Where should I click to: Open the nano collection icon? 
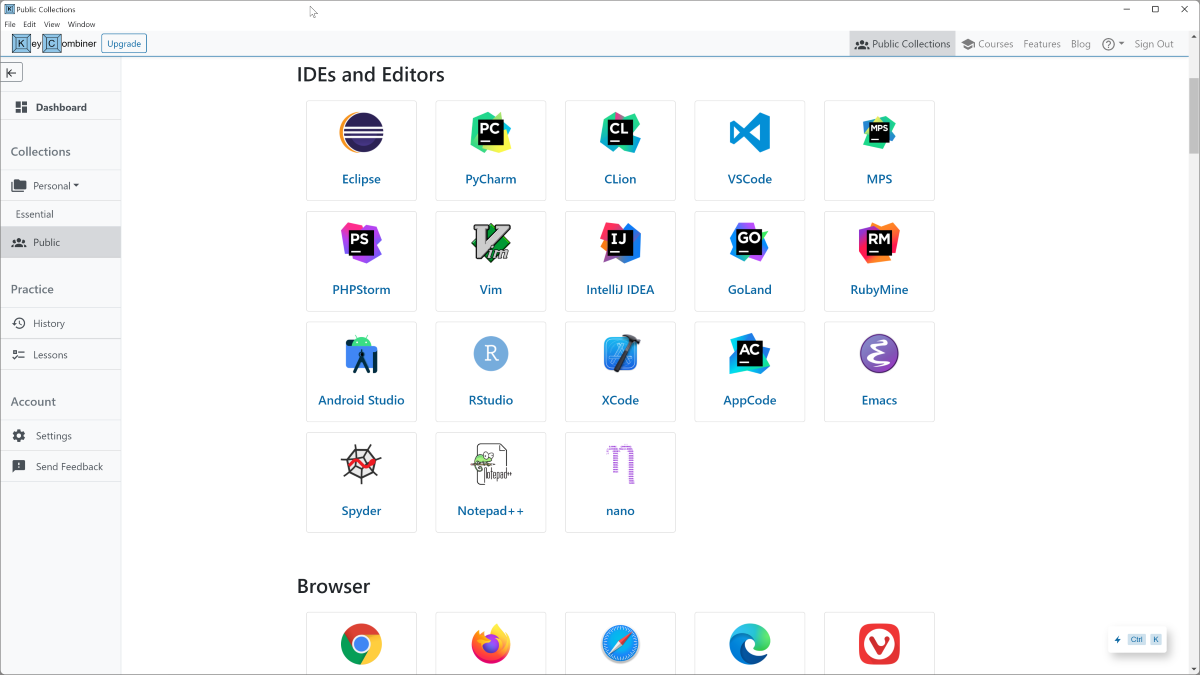(620, 464)
